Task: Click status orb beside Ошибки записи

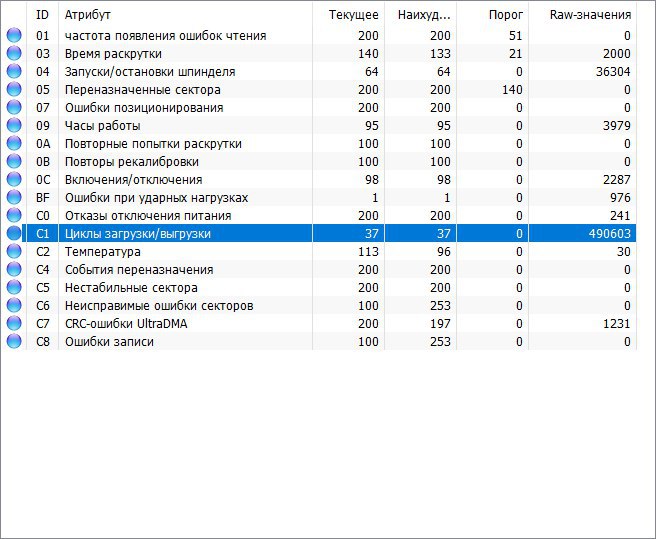Action: 14,341
